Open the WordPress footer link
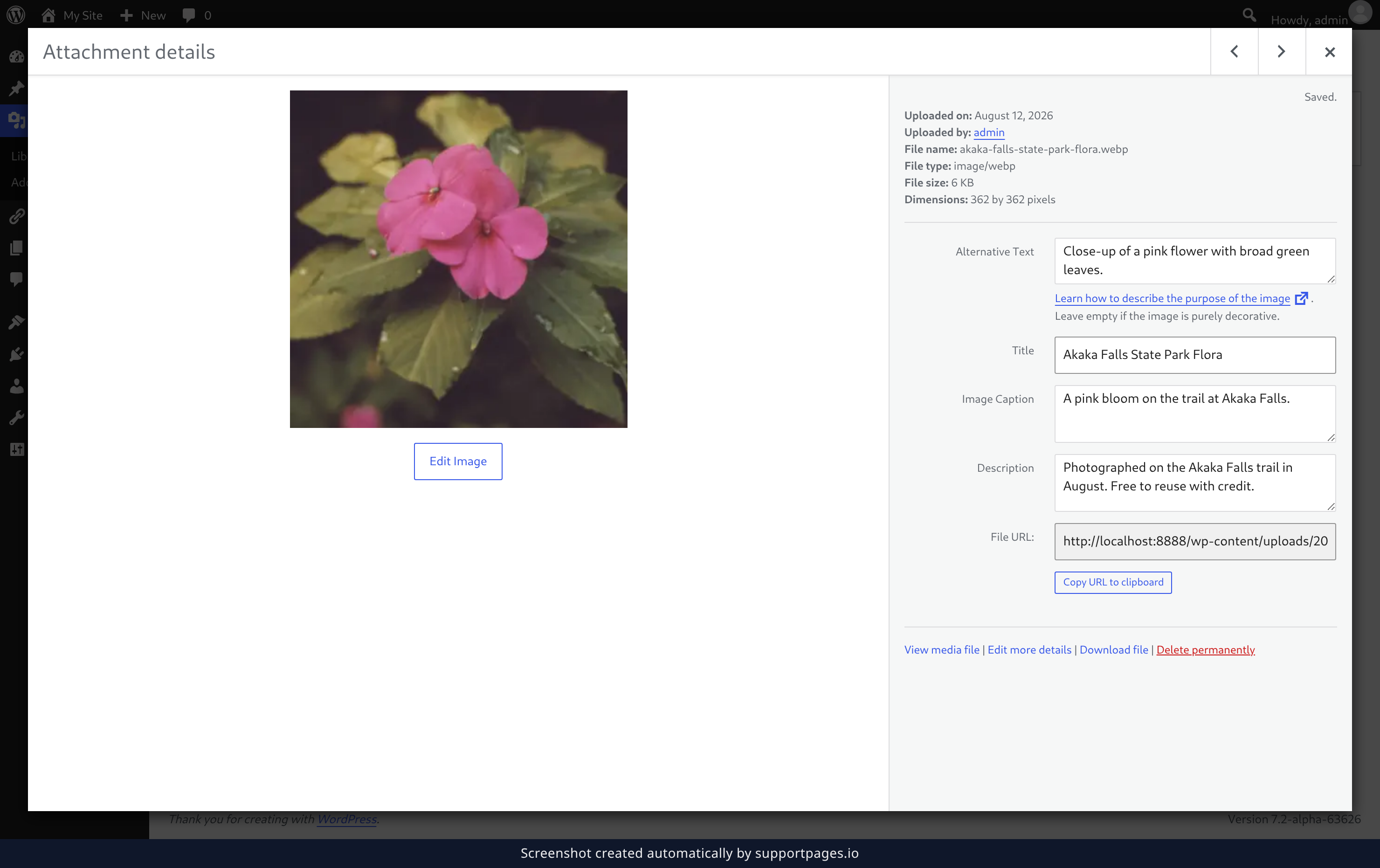1380x868 pixels. (x=347, y=820)
